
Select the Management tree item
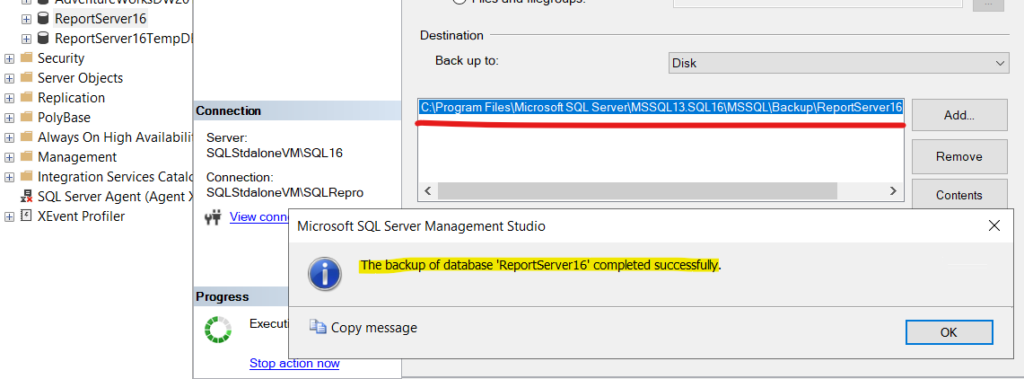pos(77,157)
